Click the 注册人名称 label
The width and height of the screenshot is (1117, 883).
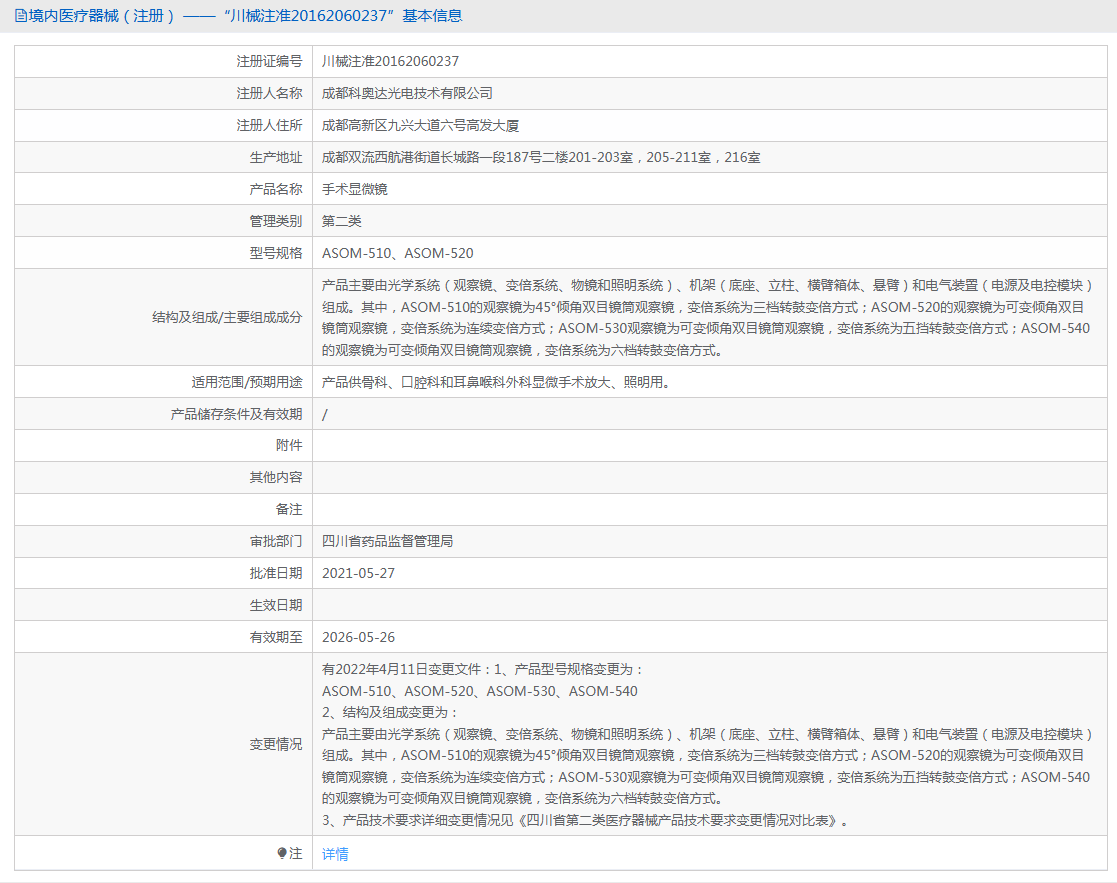point(269,93)
